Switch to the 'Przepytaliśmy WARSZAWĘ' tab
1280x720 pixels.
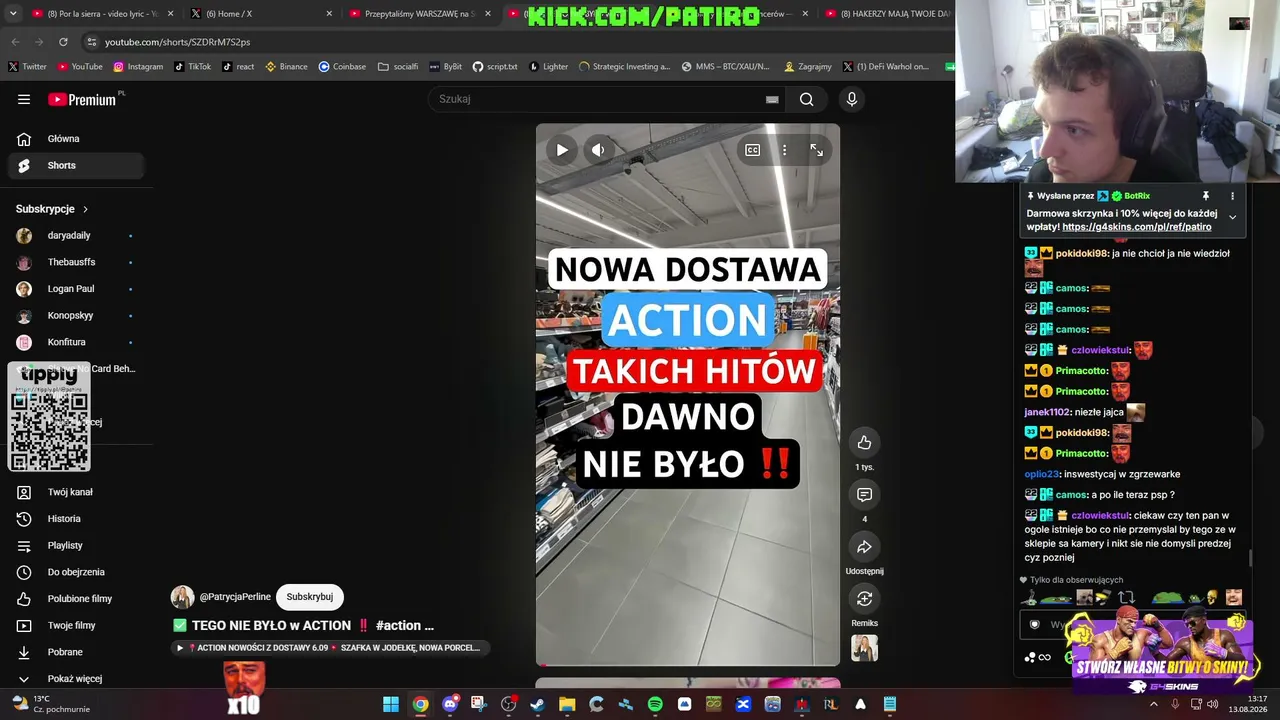point(420,14)
